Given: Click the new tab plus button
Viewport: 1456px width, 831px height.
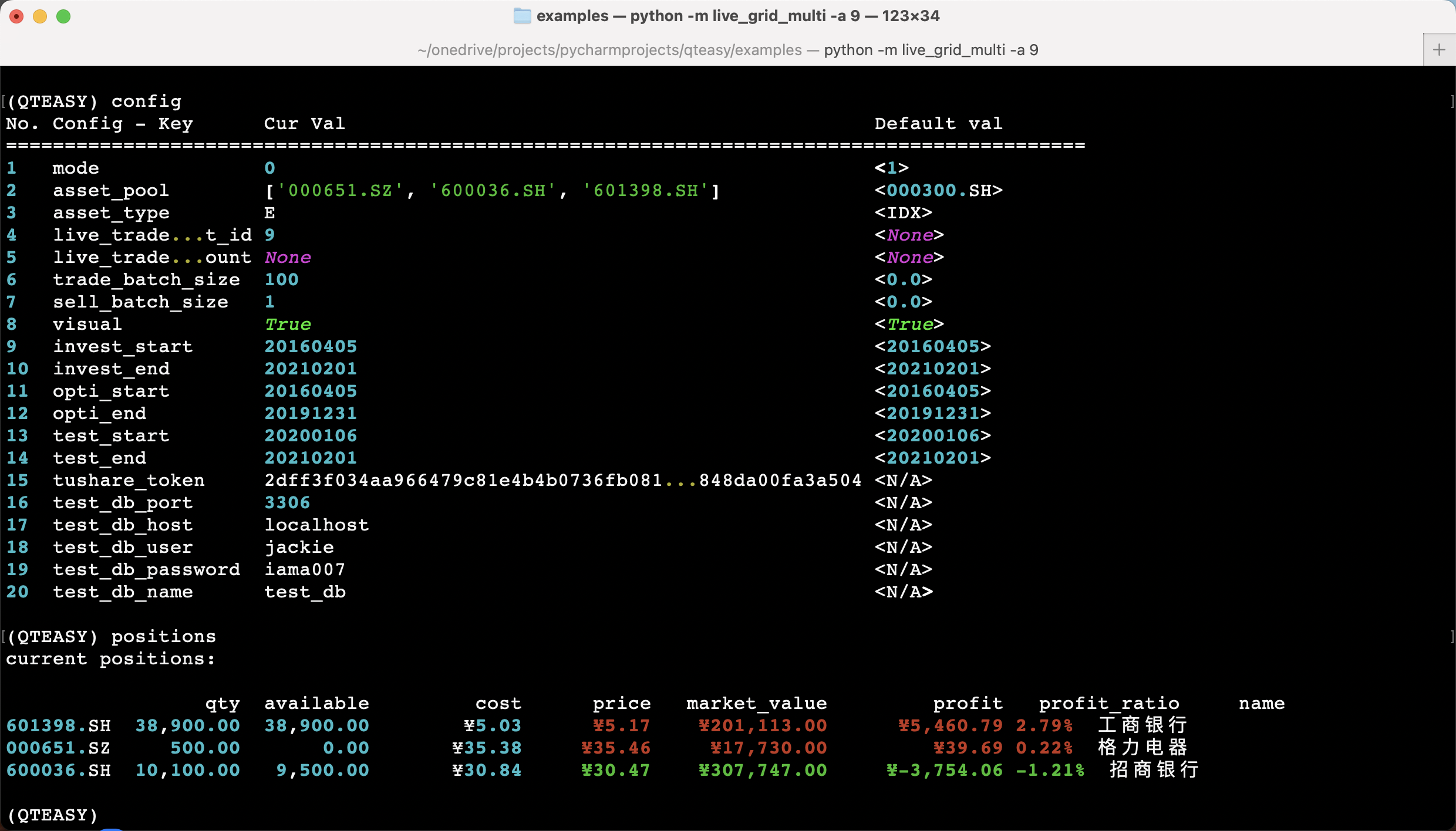Looking at the screenshot, I should point(1439,50).
